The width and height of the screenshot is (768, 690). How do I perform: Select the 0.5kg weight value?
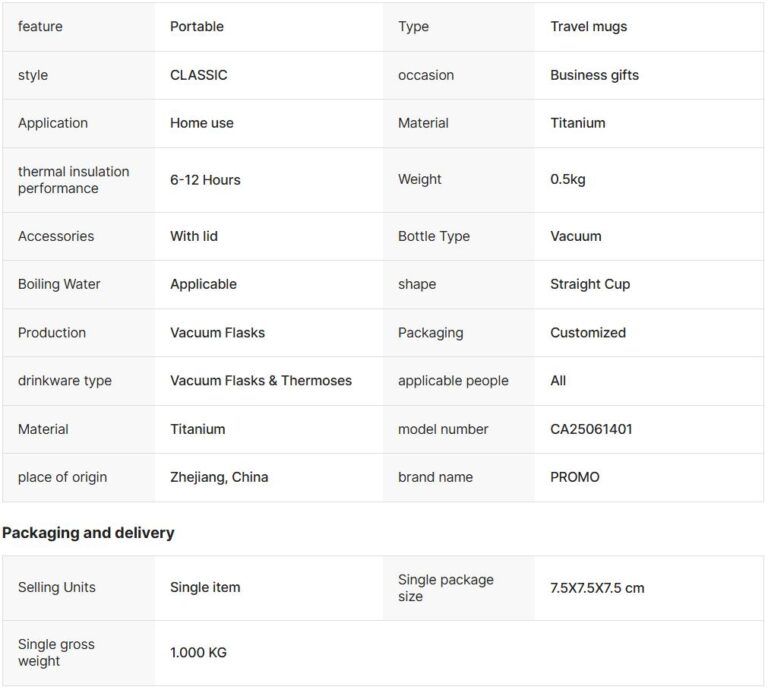(x=568, y=179)
